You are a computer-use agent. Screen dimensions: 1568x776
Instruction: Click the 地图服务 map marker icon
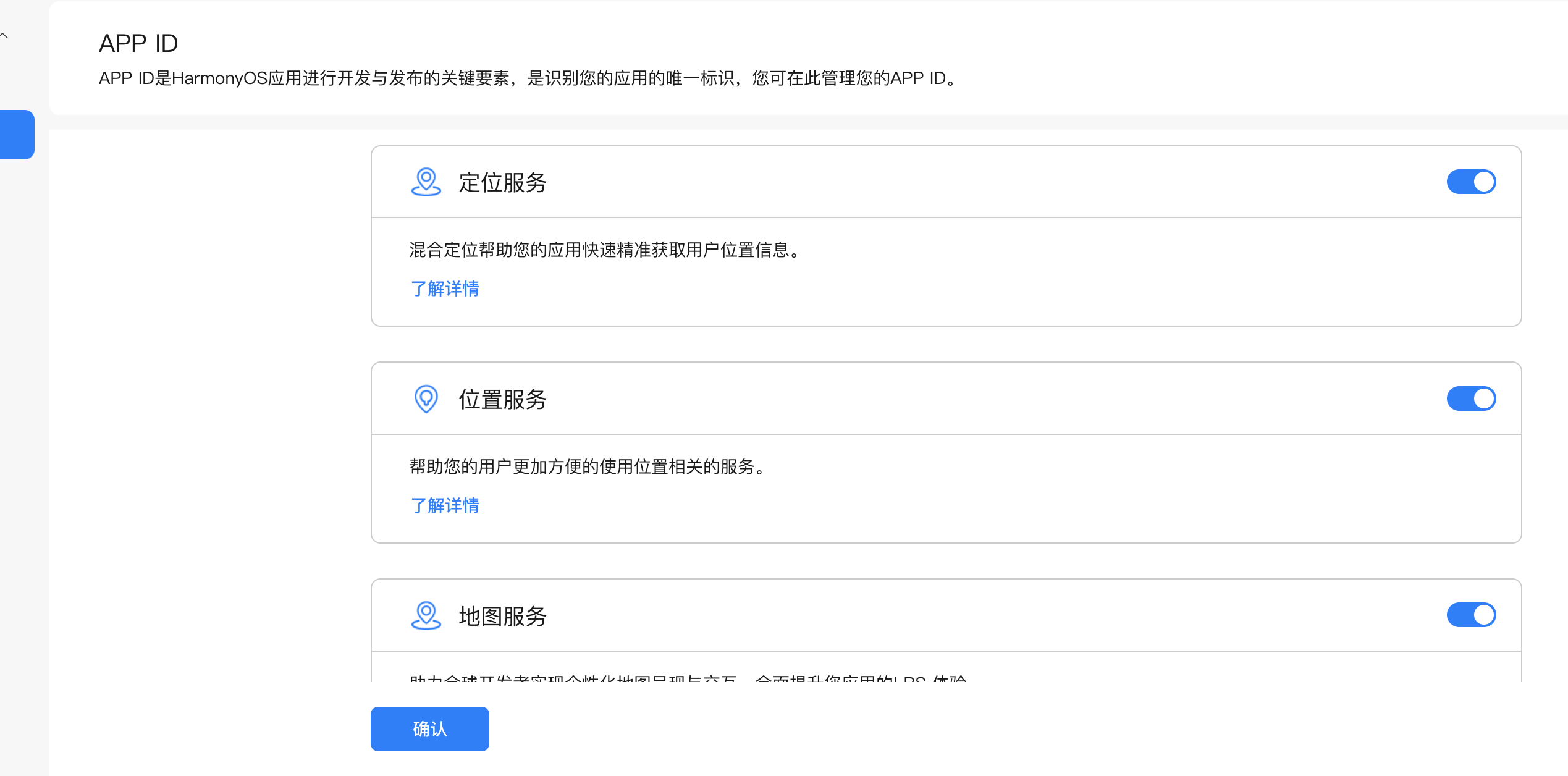click(x=426, y=615)
